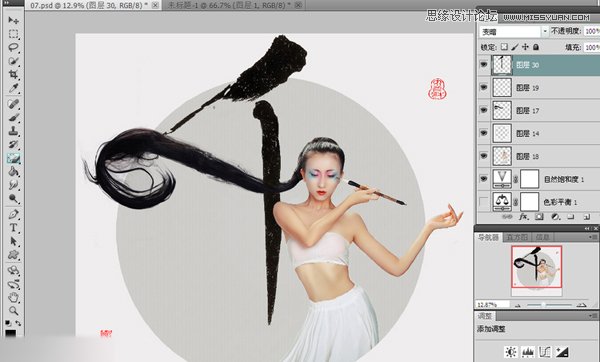This screenshot has width=600, height=362.
Task: Open the Adjustments panel options menu
Action: [594, 316]
